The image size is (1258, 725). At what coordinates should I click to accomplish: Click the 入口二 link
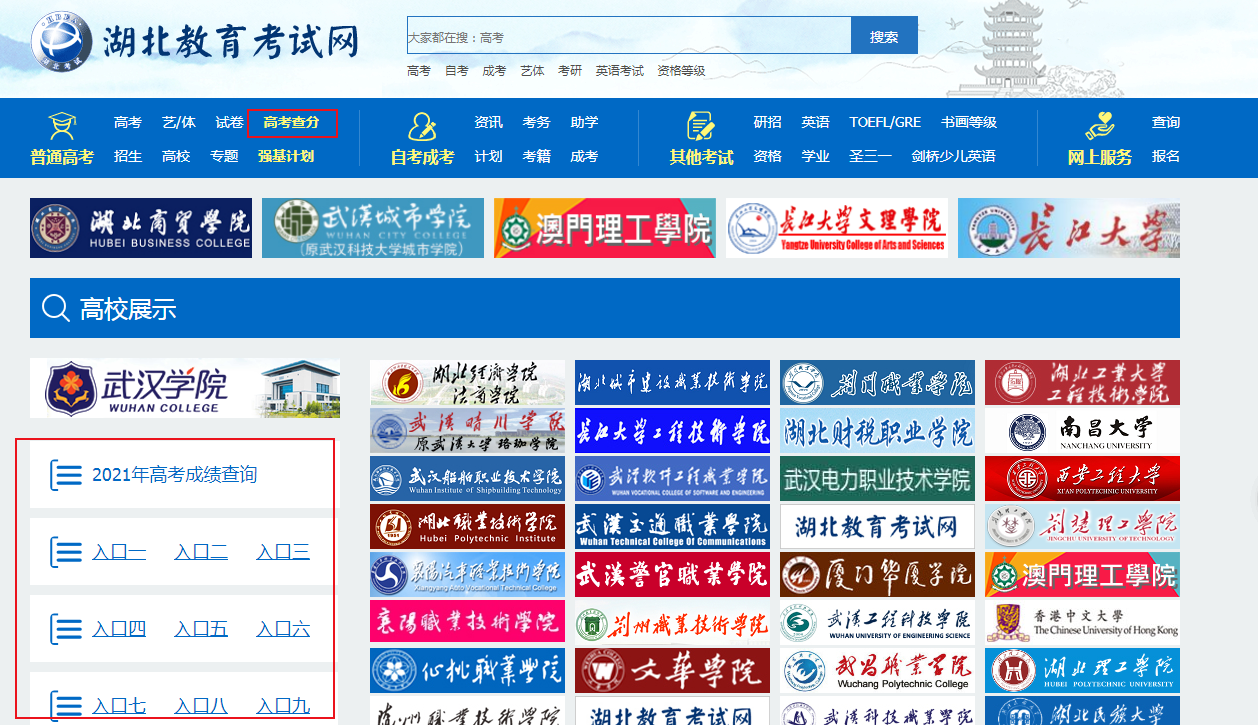coord(201,552)
